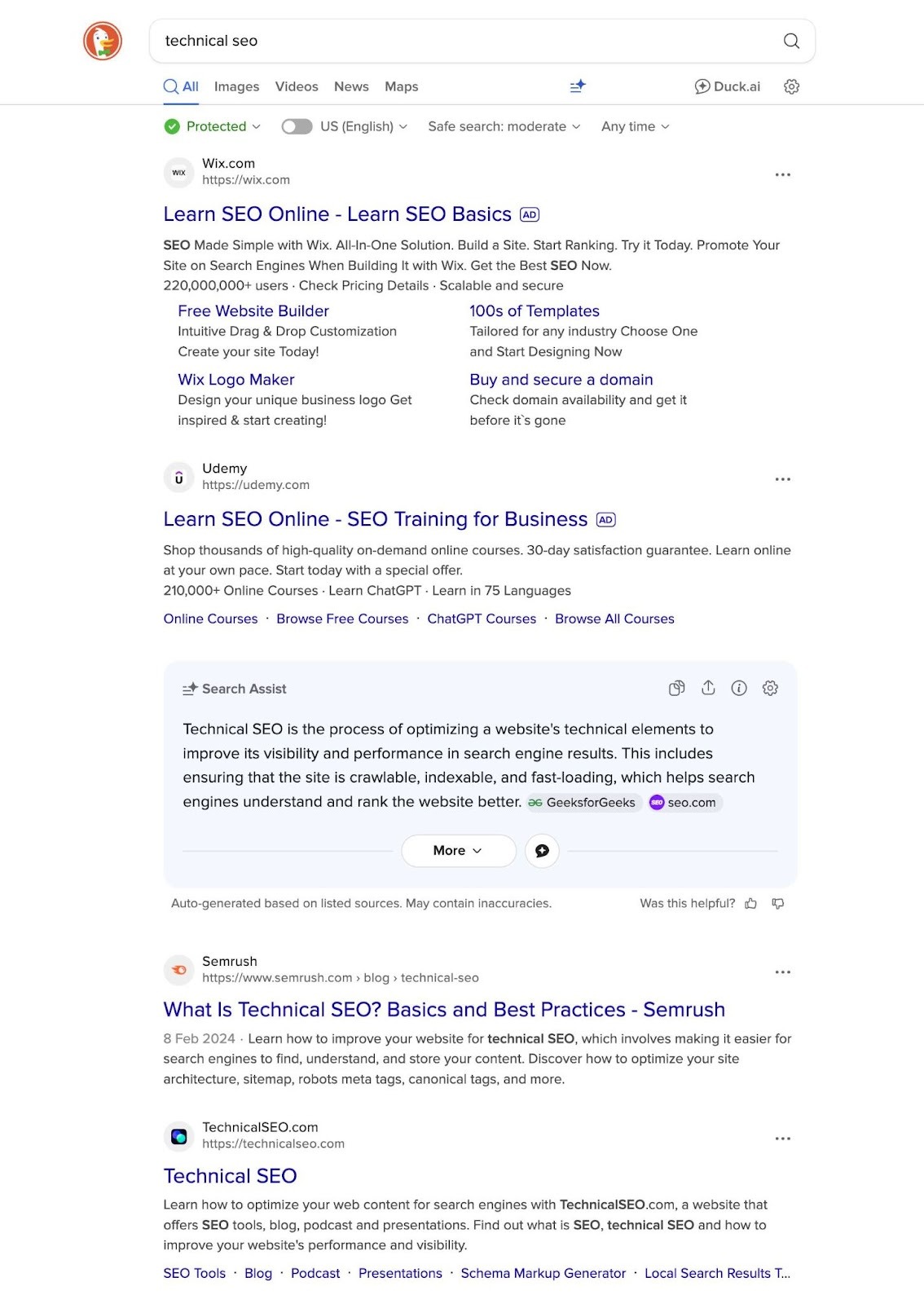The width and height of the screenshot is (924, 1304).
Task: Copy the Search Assist answer
Action: pos(676,689)
